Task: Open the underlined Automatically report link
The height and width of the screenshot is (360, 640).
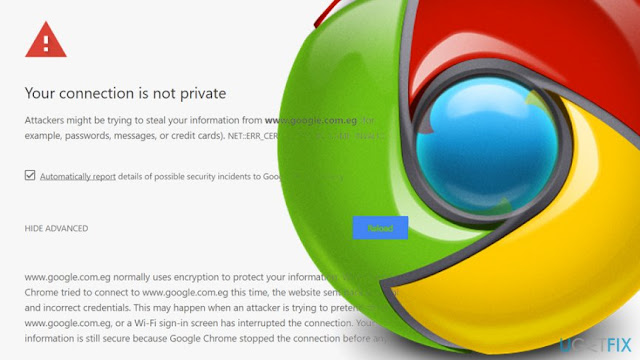Action: [78, 176]
